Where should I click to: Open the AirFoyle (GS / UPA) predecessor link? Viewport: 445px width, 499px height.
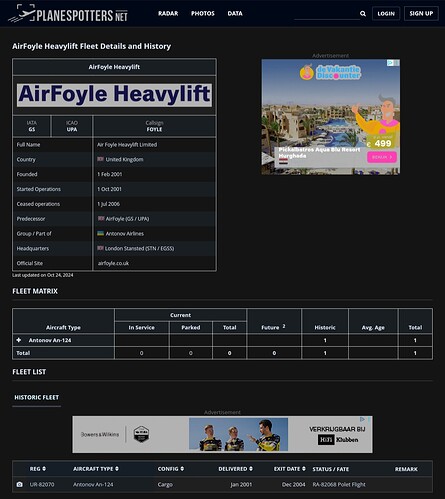click(127, 219)
